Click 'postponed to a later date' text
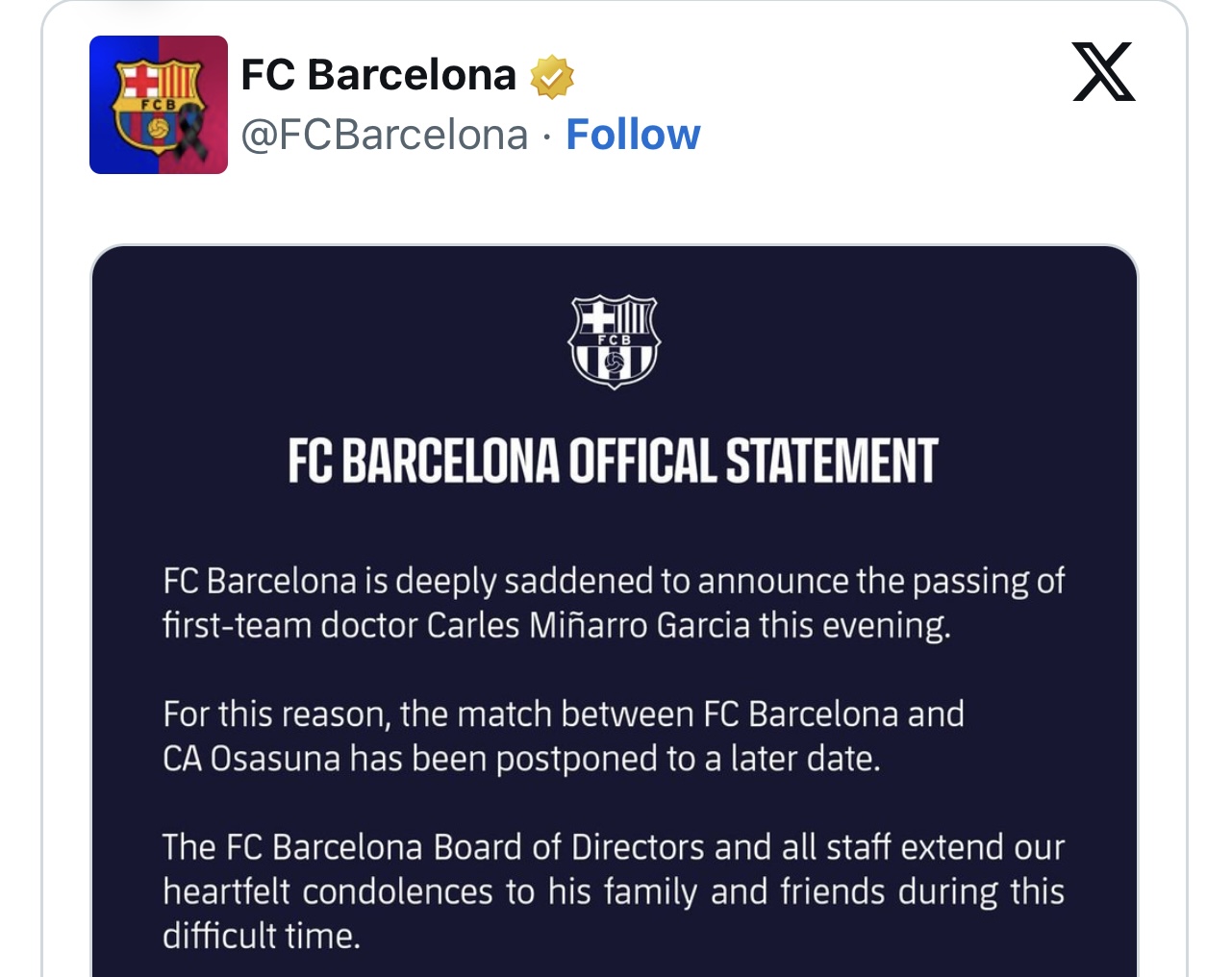This screenshot has height=977, width=1232. point(689,759)
